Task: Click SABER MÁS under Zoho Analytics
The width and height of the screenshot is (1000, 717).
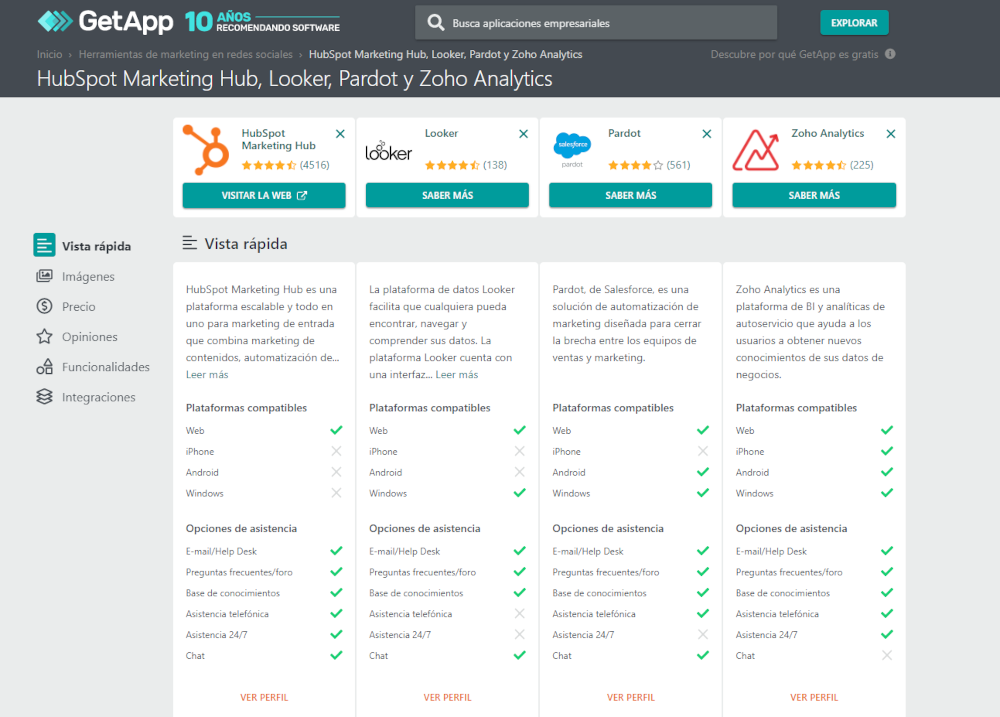Action: pyautogui.click(x=814, y=195)
